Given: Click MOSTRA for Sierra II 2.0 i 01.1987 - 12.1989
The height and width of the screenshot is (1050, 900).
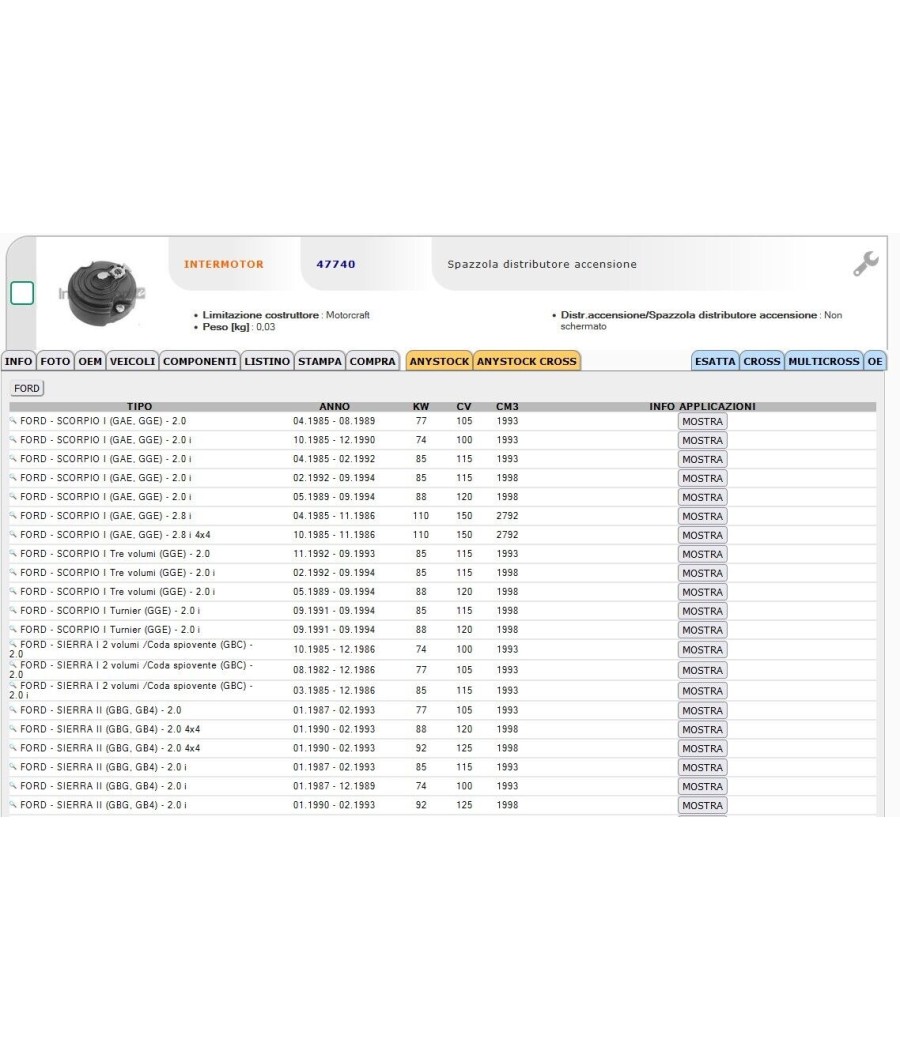Looking at the screenshot, I should (702, 786).
